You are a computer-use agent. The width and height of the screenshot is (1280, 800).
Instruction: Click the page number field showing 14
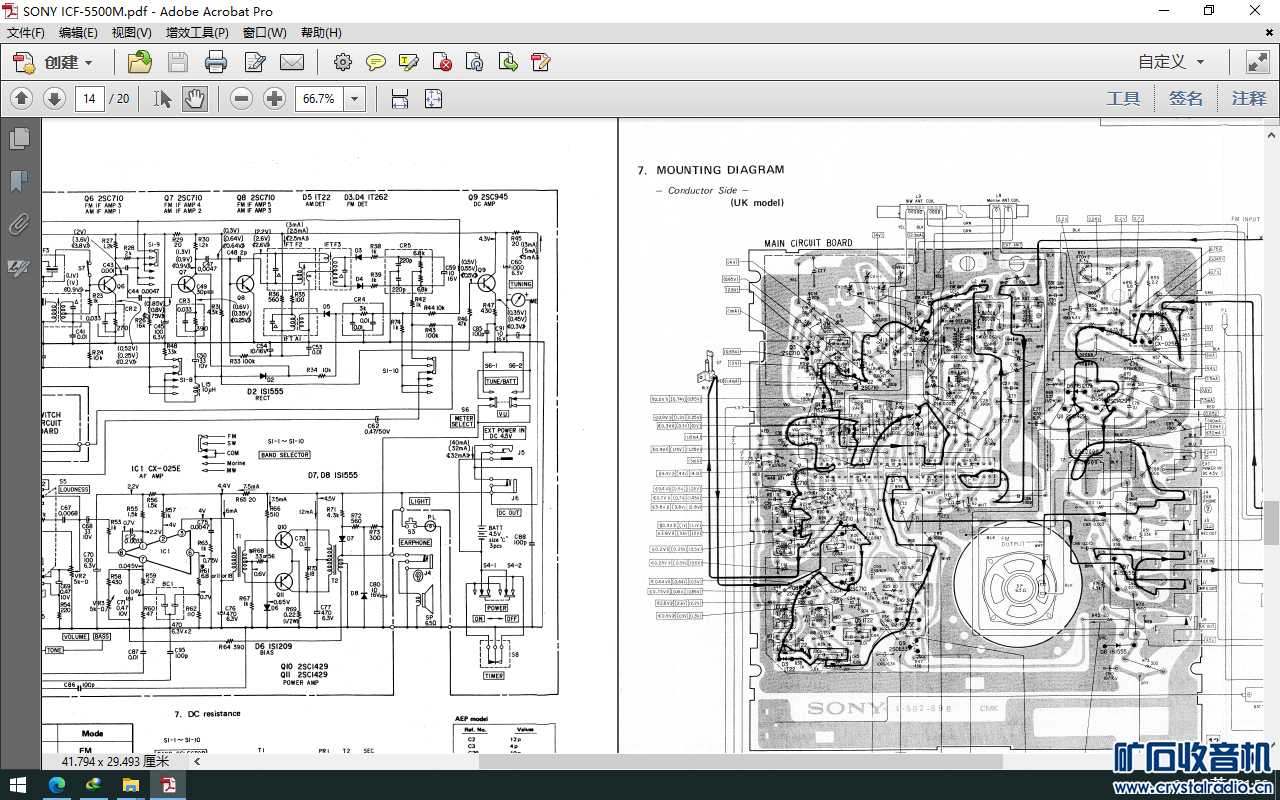(x=90, y=98)
